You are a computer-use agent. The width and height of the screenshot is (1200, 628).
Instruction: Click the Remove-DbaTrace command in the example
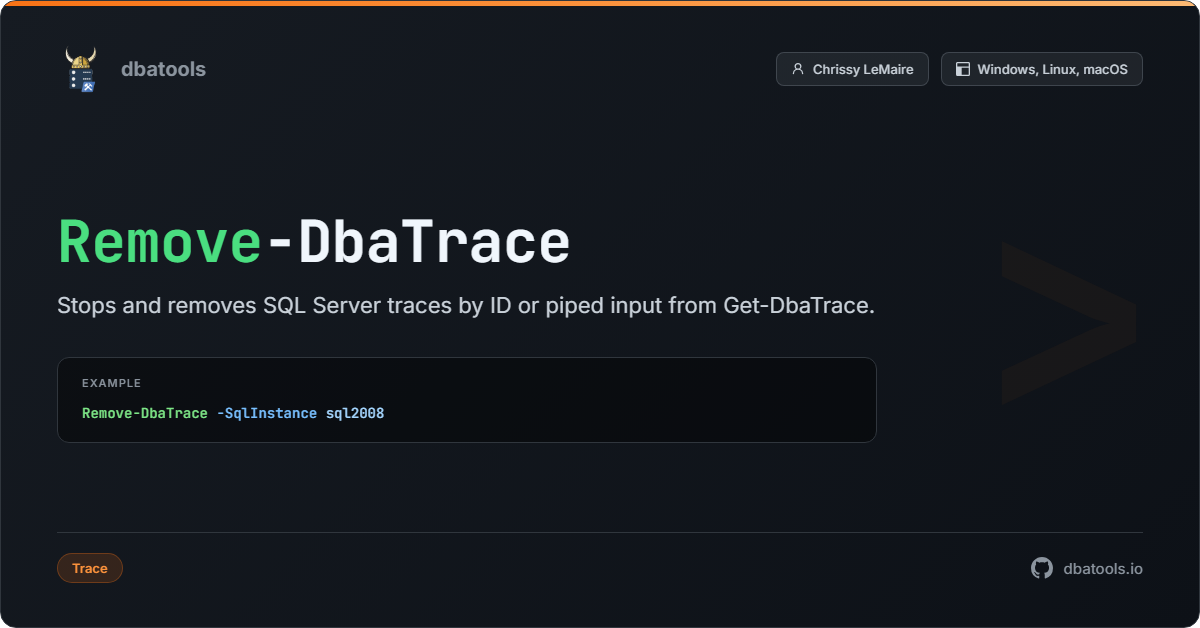click(145, 413)
